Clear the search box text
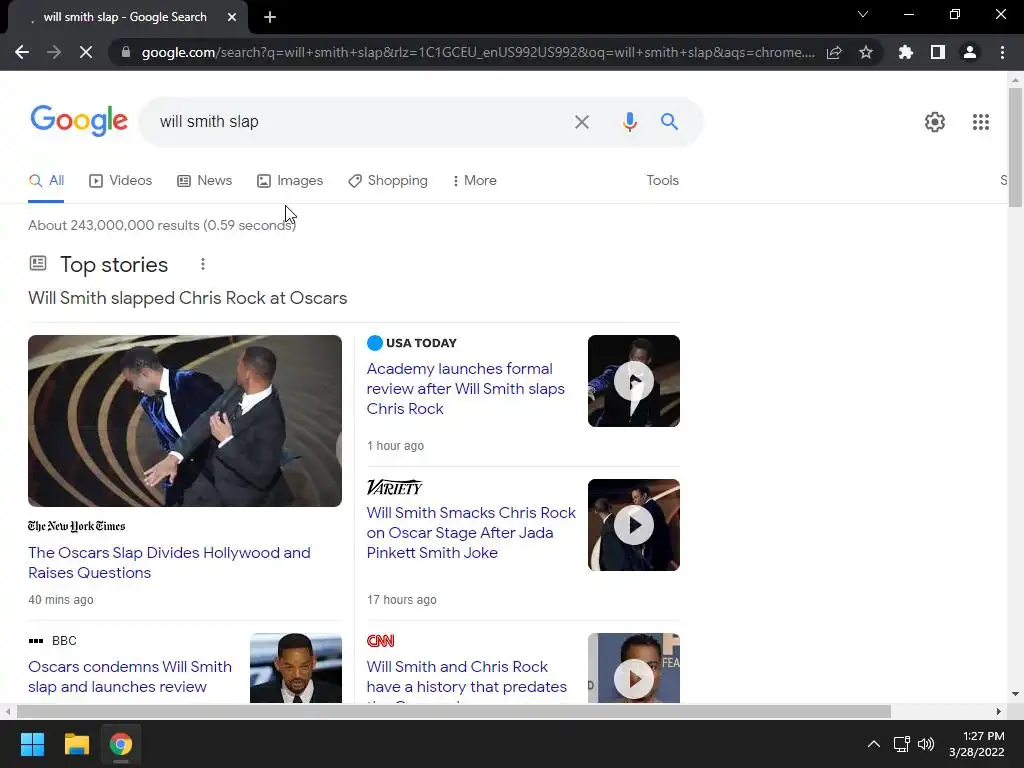Image resolution: width=1024 pixels, height=768 pixels. point(581,121)
